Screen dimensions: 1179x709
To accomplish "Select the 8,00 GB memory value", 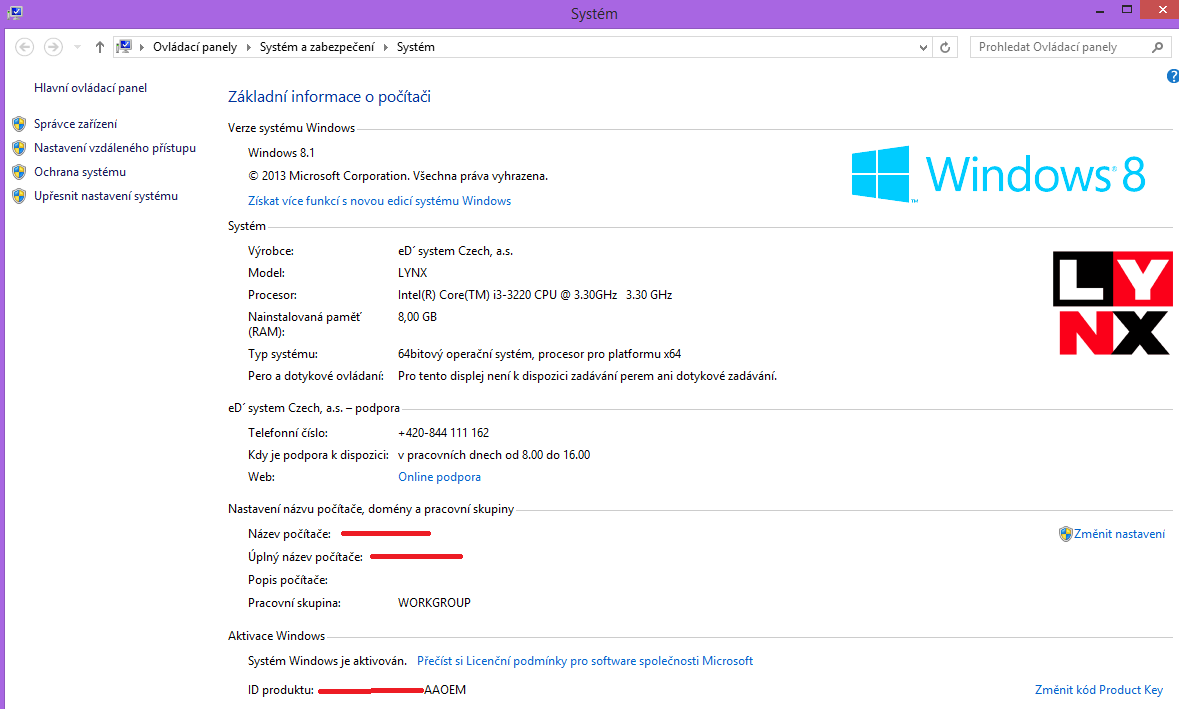I will [x=417, y=317].
